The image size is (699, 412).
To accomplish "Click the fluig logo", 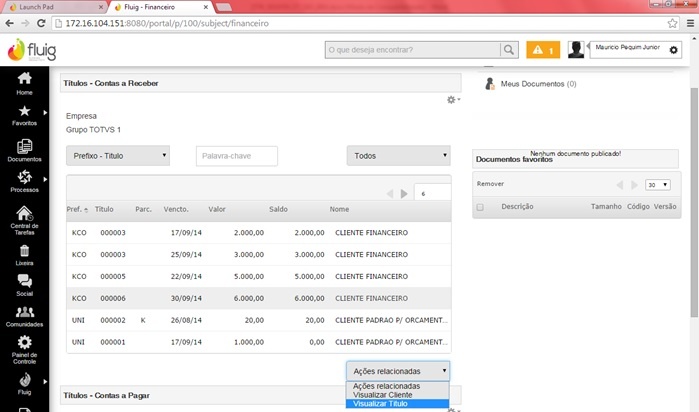I will (32, 50).
